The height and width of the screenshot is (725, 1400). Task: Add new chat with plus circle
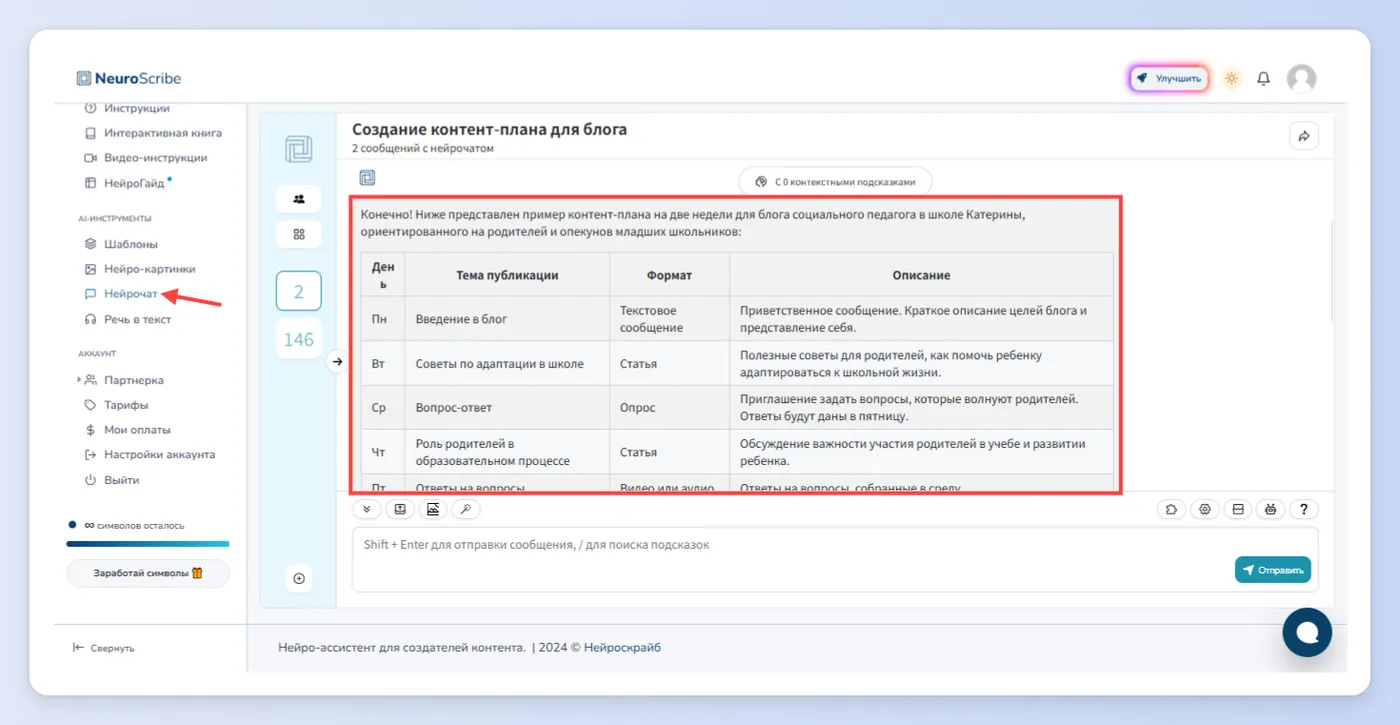pyautogui.click(x=298, y=578)
